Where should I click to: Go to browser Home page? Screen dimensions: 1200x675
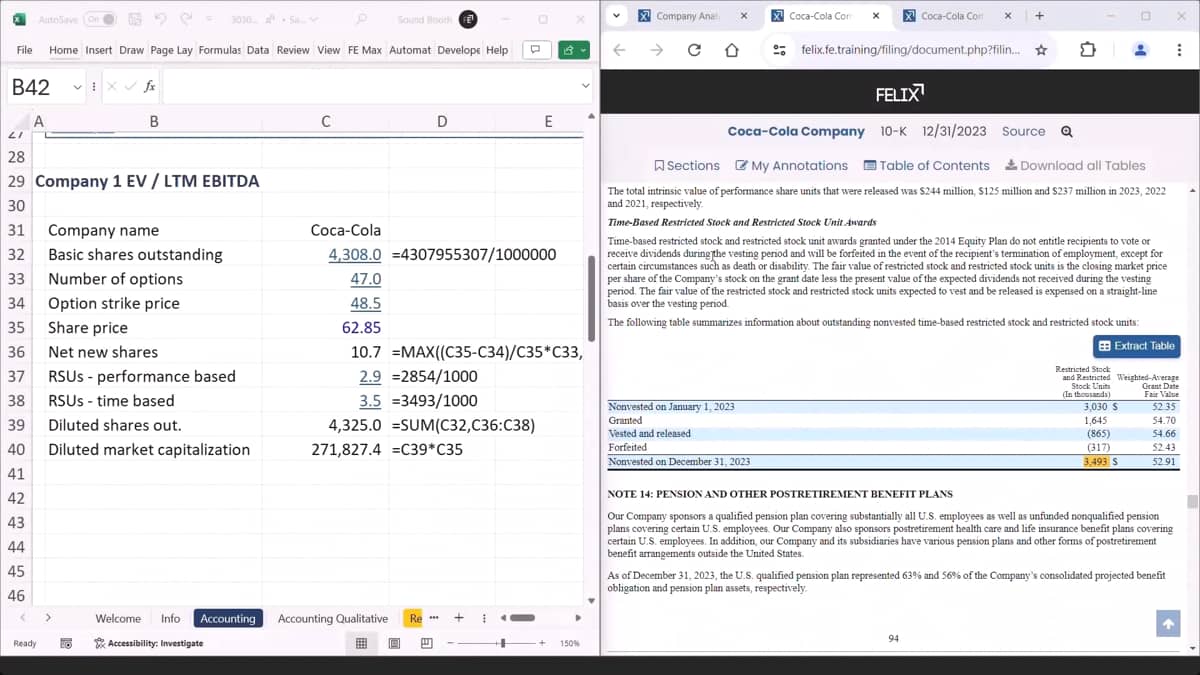tap(731, 50)
